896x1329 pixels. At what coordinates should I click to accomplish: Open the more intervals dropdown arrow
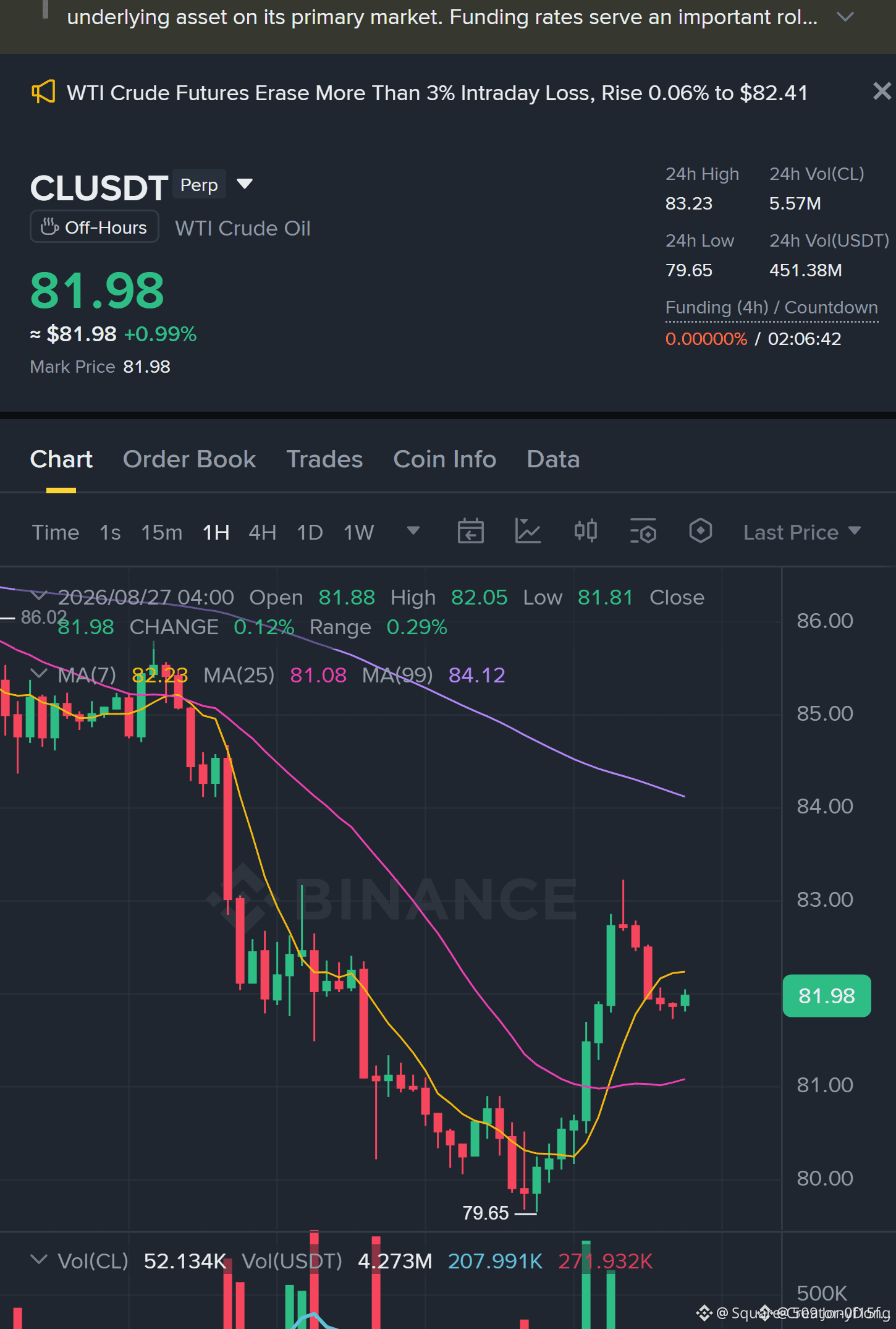point(413,531)
